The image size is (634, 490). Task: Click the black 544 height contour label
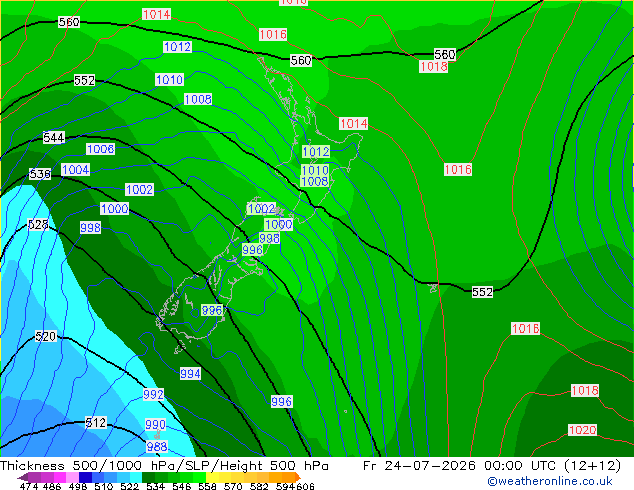[54, 137]
